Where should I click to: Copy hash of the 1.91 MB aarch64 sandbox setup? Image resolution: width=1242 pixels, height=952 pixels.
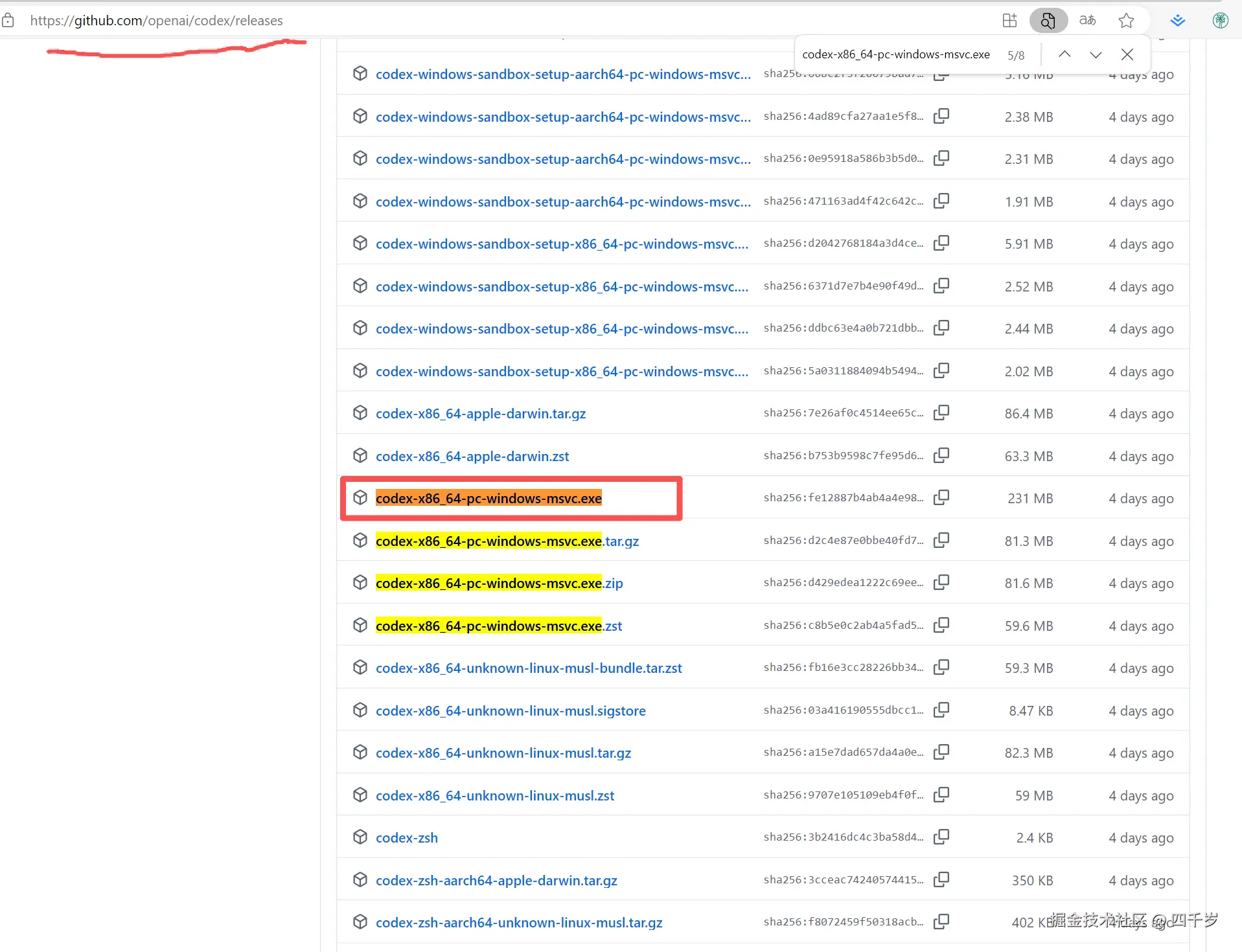click(941, 201)
